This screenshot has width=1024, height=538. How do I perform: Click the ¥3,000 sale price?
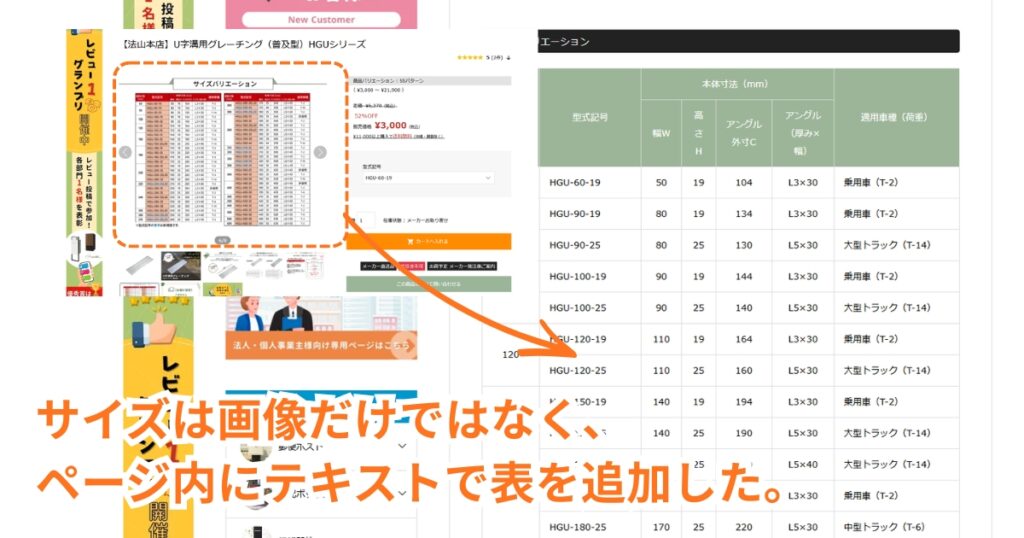[391, 125]
